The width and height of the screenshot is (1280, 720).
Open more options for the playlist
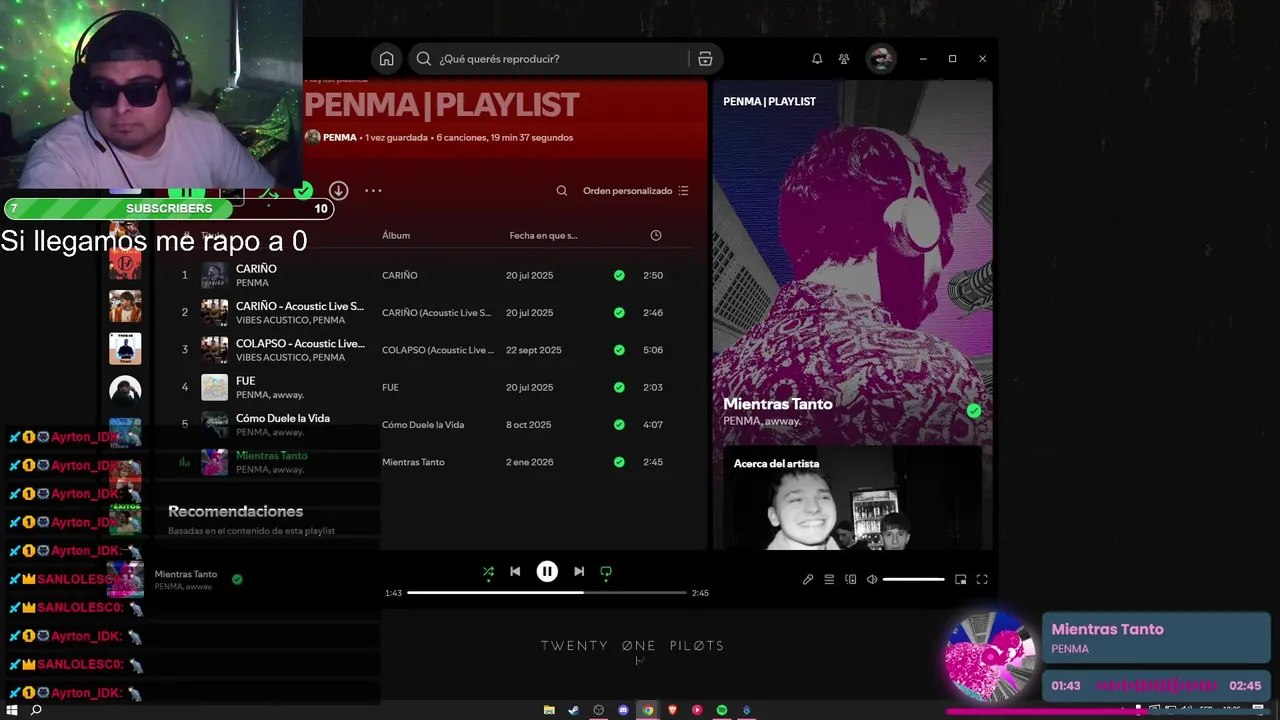[373, 190]
